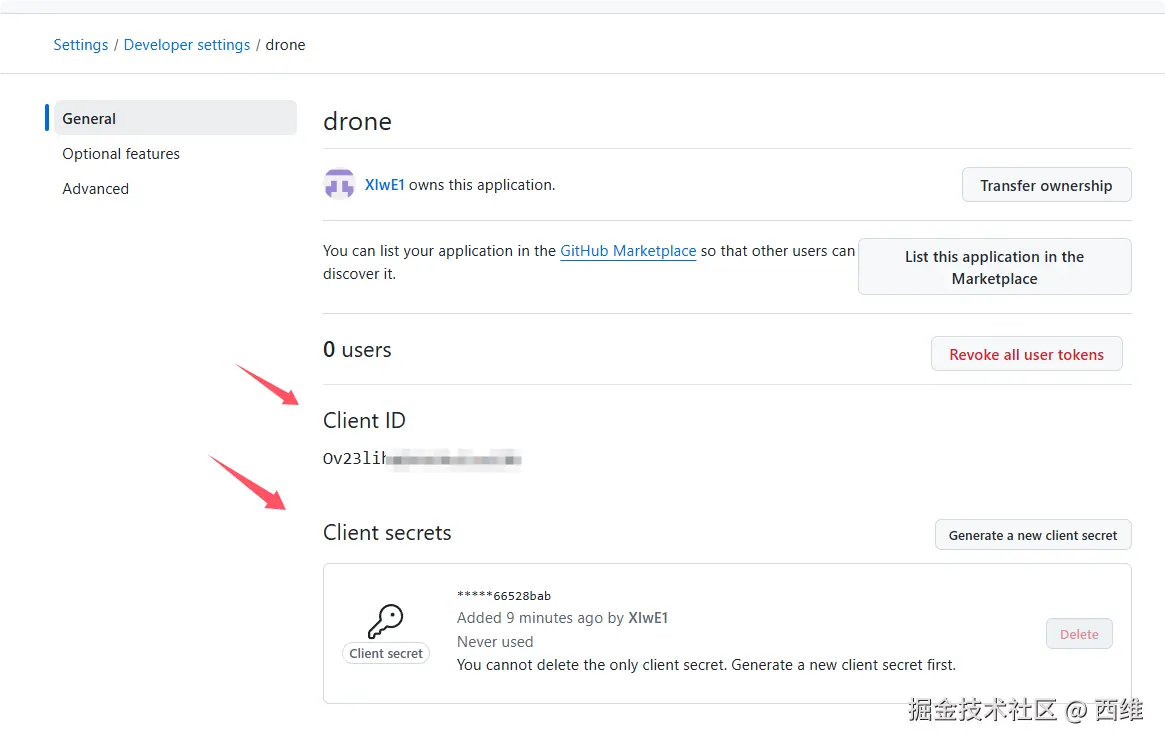Click the Client secret label badge
The width and height of the screenshot is (1165, 745).
(x=386, y=653)
